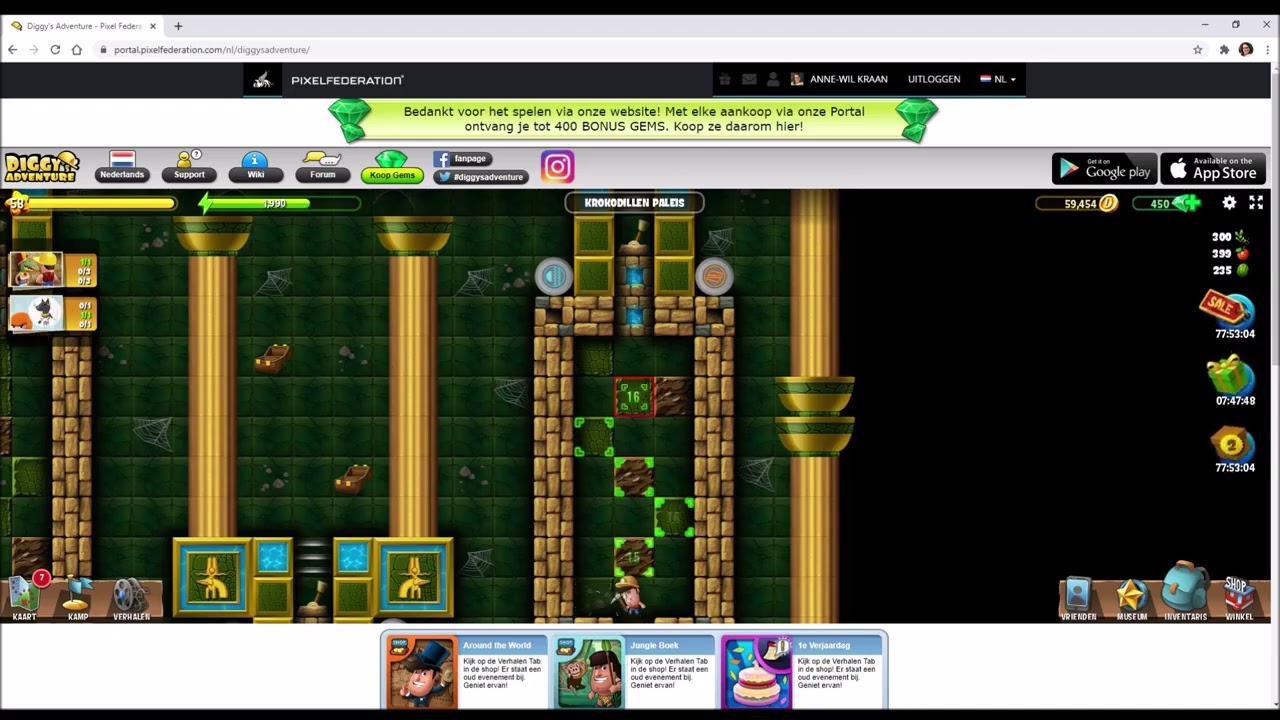Open the Chrome three-dot menu
Viewport: 1280px width, 720px height.
click(x=1267, y=50)
